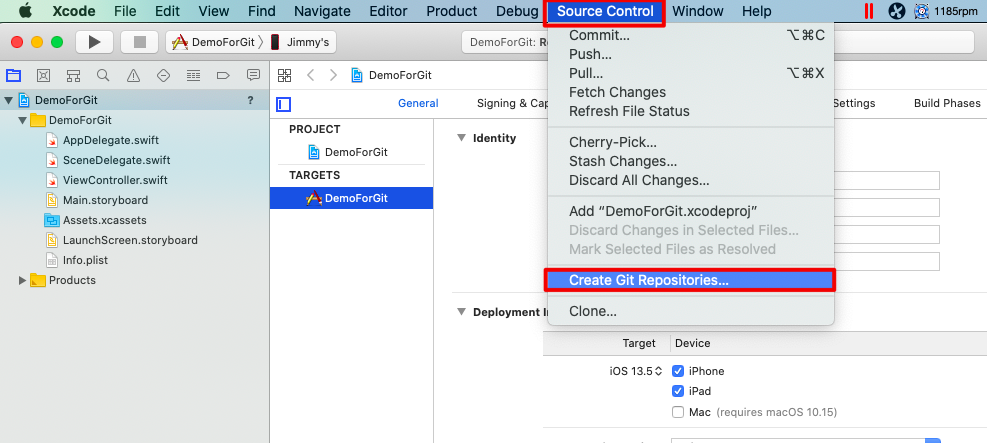Toggle the iPhone device checkbox

tap(678, 371)
